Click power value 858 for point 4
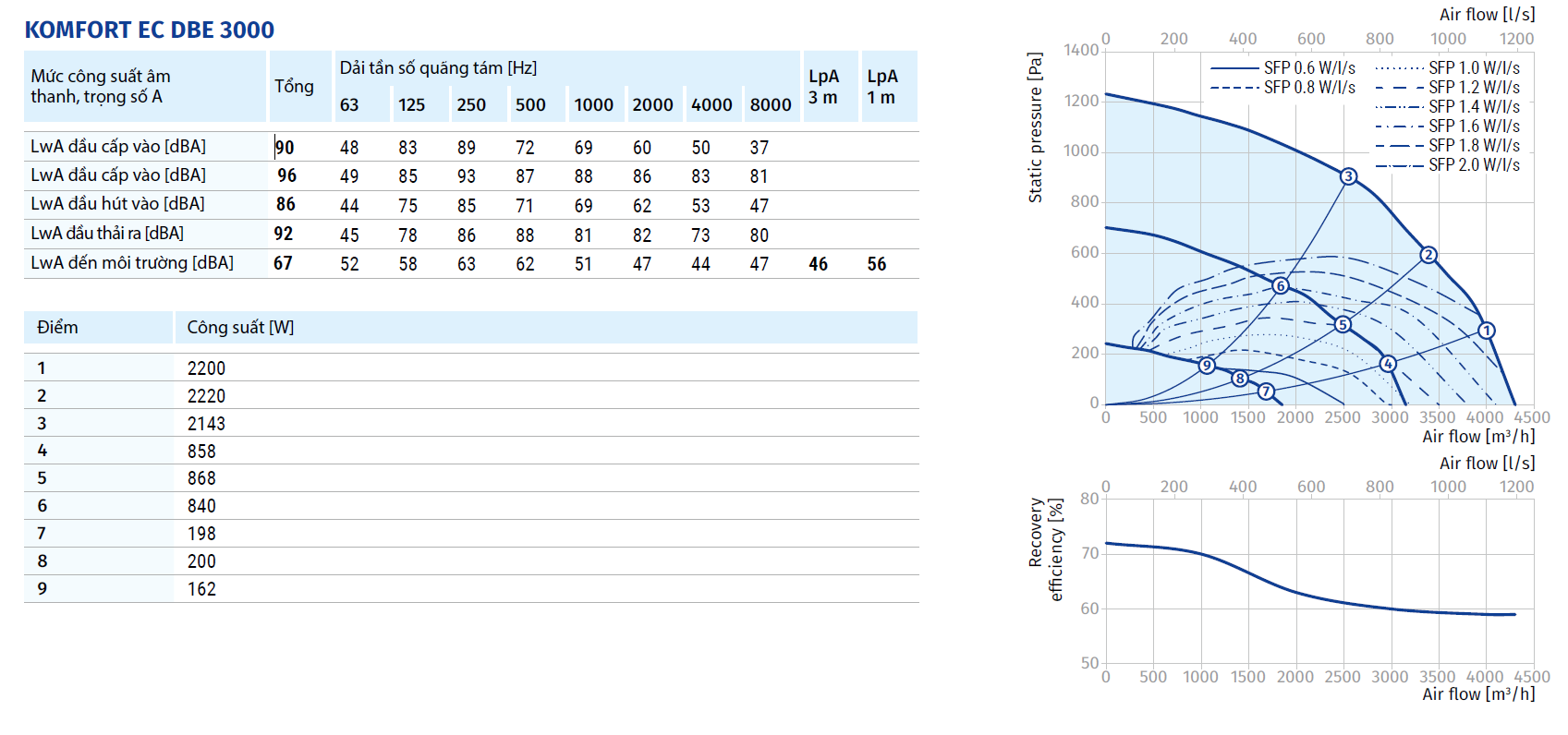Image resolution: width=1568 pixels, height=735 pixels. (x=201, y=452)
